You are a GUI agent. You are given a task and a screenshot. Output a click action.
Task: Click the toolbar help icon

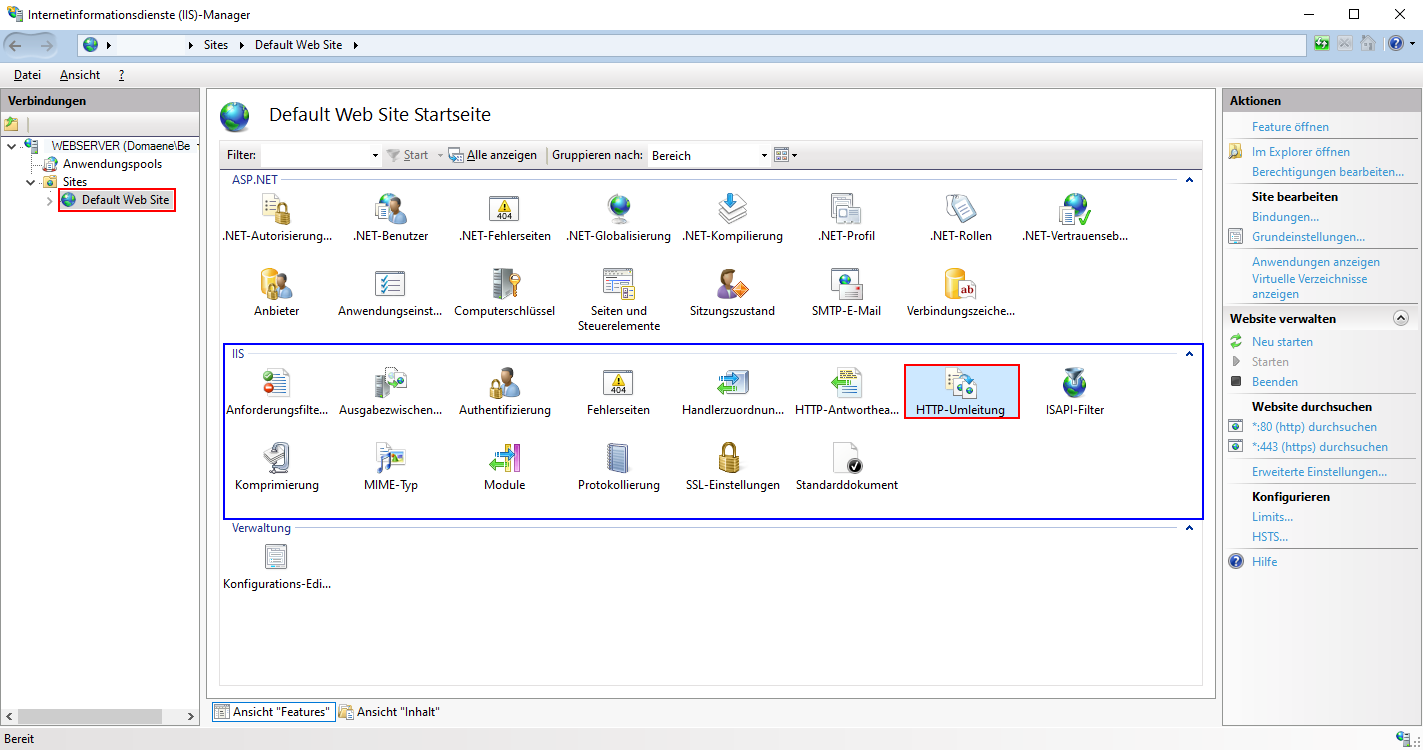tap(1395, 44)
